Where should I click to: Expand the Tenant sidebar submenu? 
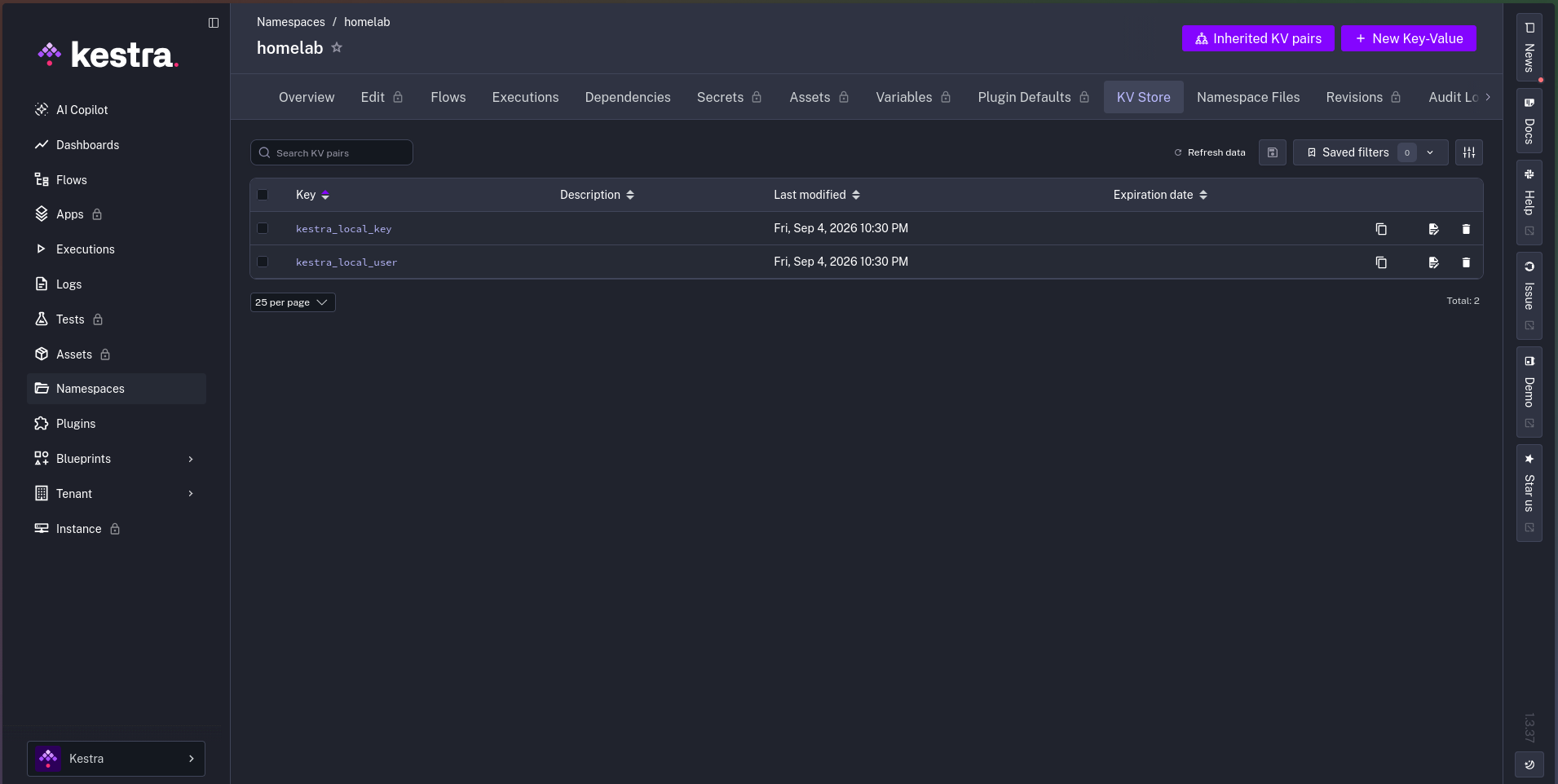[117, 494]
